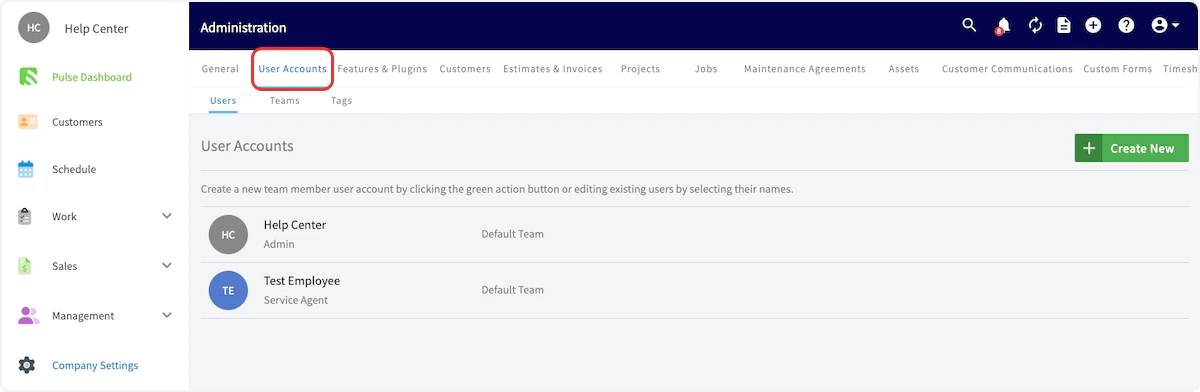
Task: Open the notifications bell icon
Action: point(1002,26)
